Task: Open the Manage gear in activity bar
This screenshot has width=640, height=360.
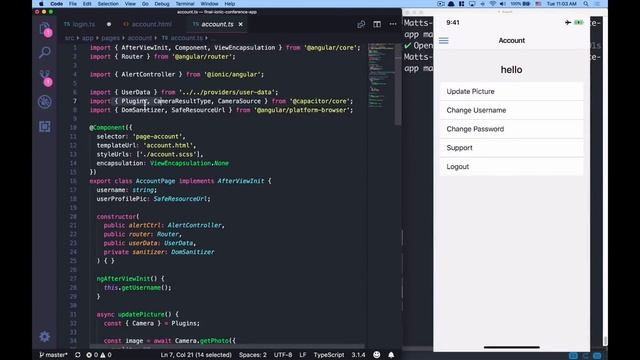Action: pos(45,336)
